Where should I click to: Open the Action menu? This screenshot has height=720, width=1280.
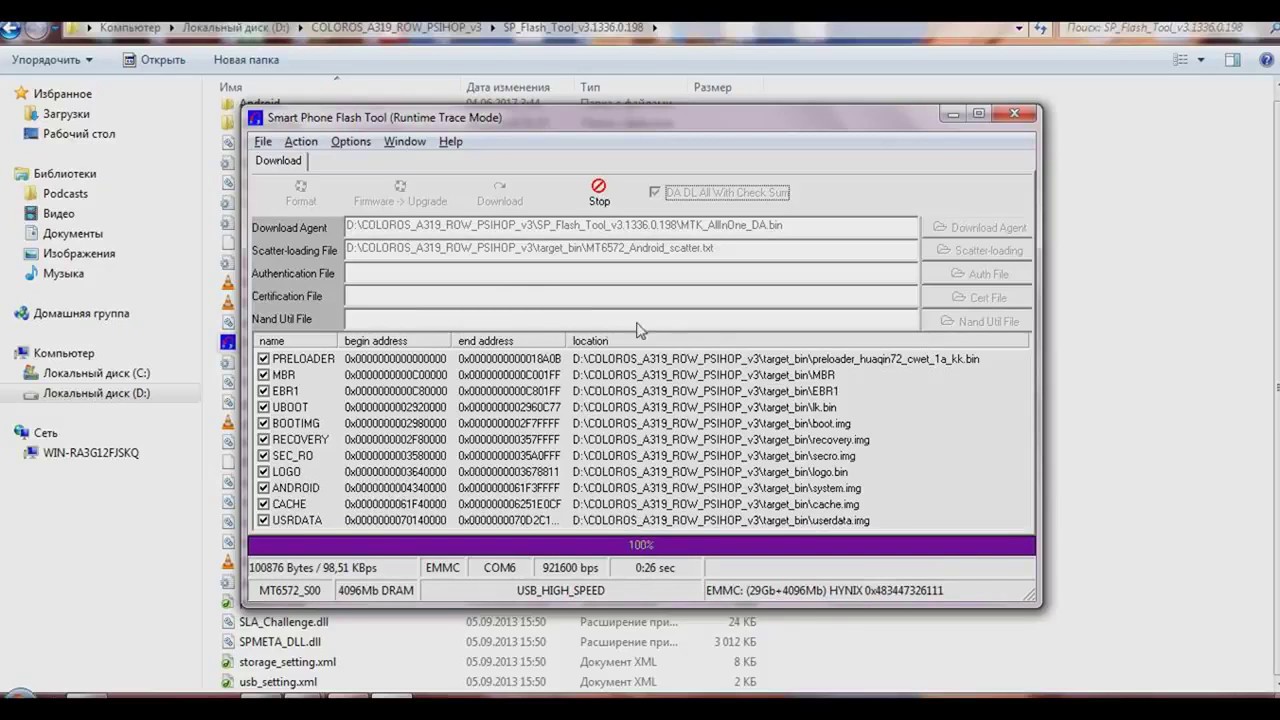tap(300, 142)
